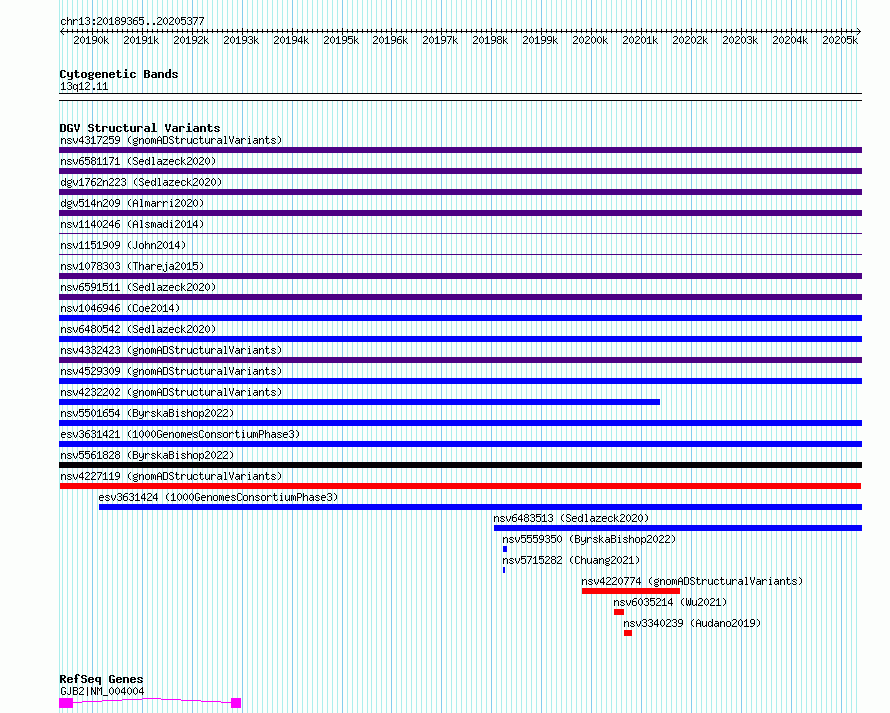
Task: Select the red nsv4220774 variant bar
Action: 631,591
